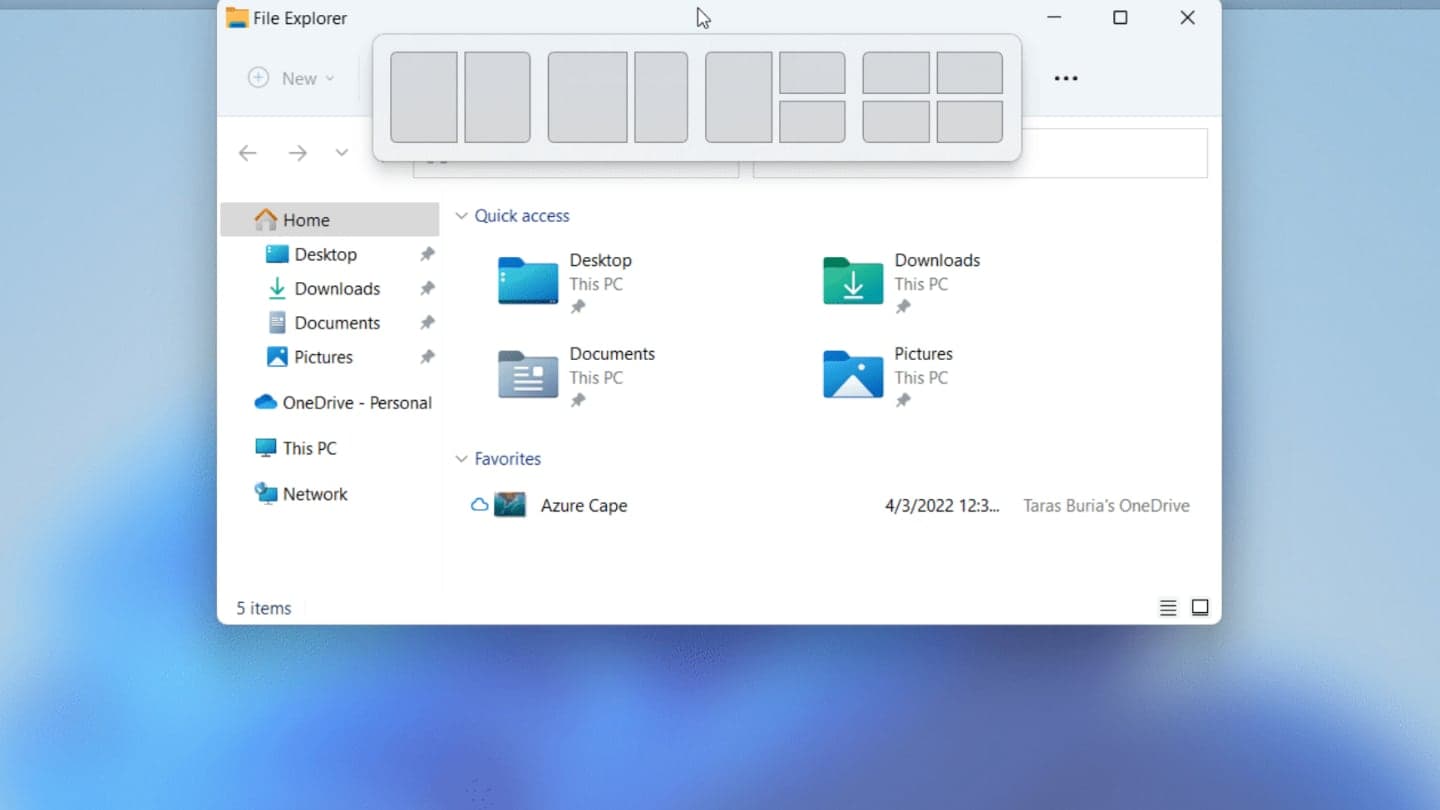Open the Pictures folder in Quick access

[x=852, y=374]
